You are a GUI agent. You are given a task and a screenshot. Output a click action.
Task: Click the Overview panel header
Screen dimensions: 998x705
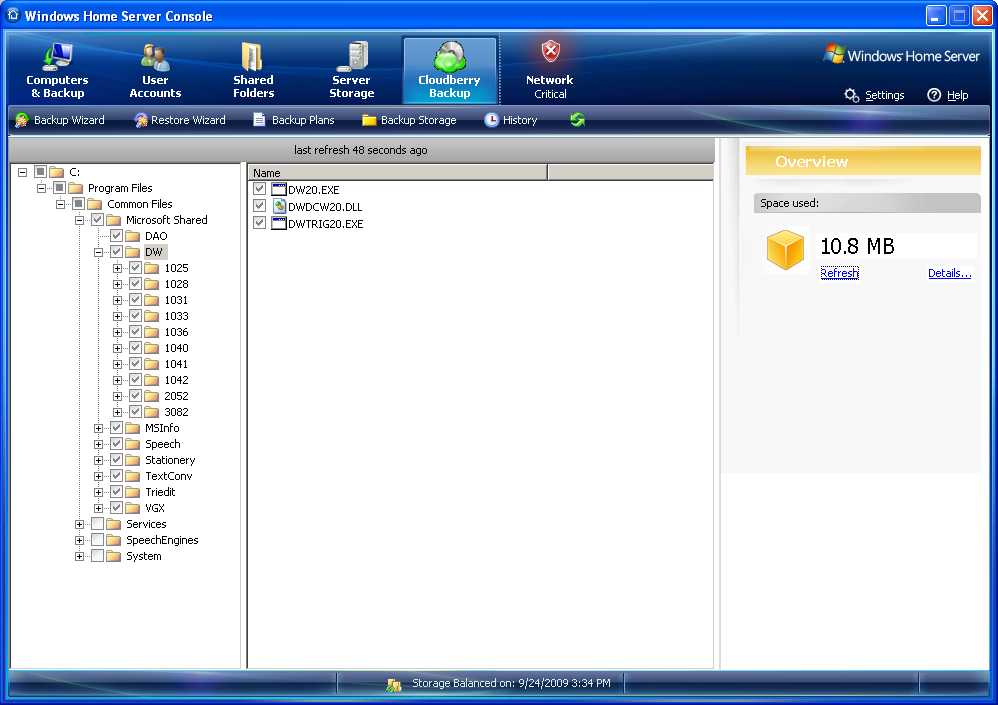[x=863, y=161]
